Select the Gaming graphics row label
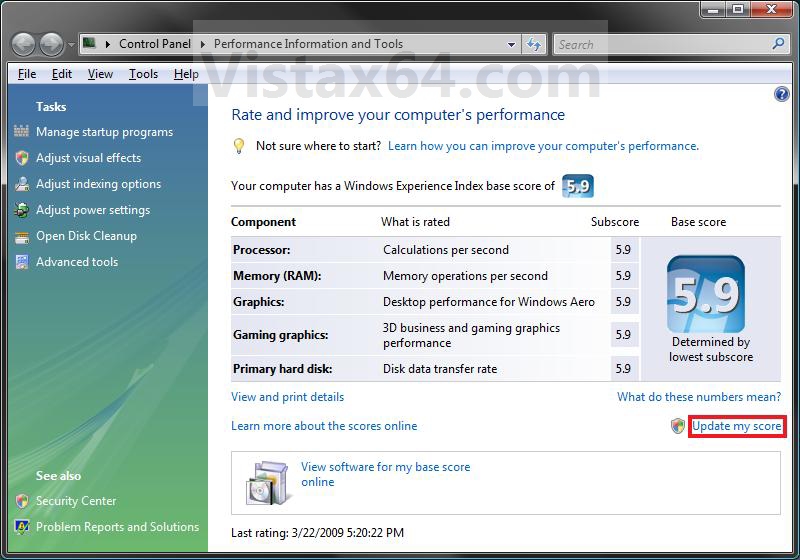 click(281, 335)
